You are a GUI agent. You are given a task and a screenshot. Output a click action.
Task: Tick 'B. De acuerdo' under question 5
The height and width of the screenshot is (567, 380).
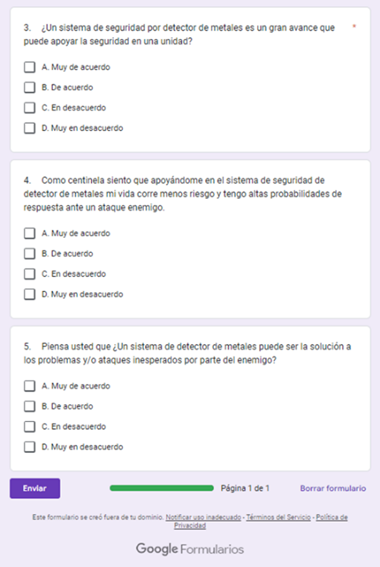coord(30,406)
